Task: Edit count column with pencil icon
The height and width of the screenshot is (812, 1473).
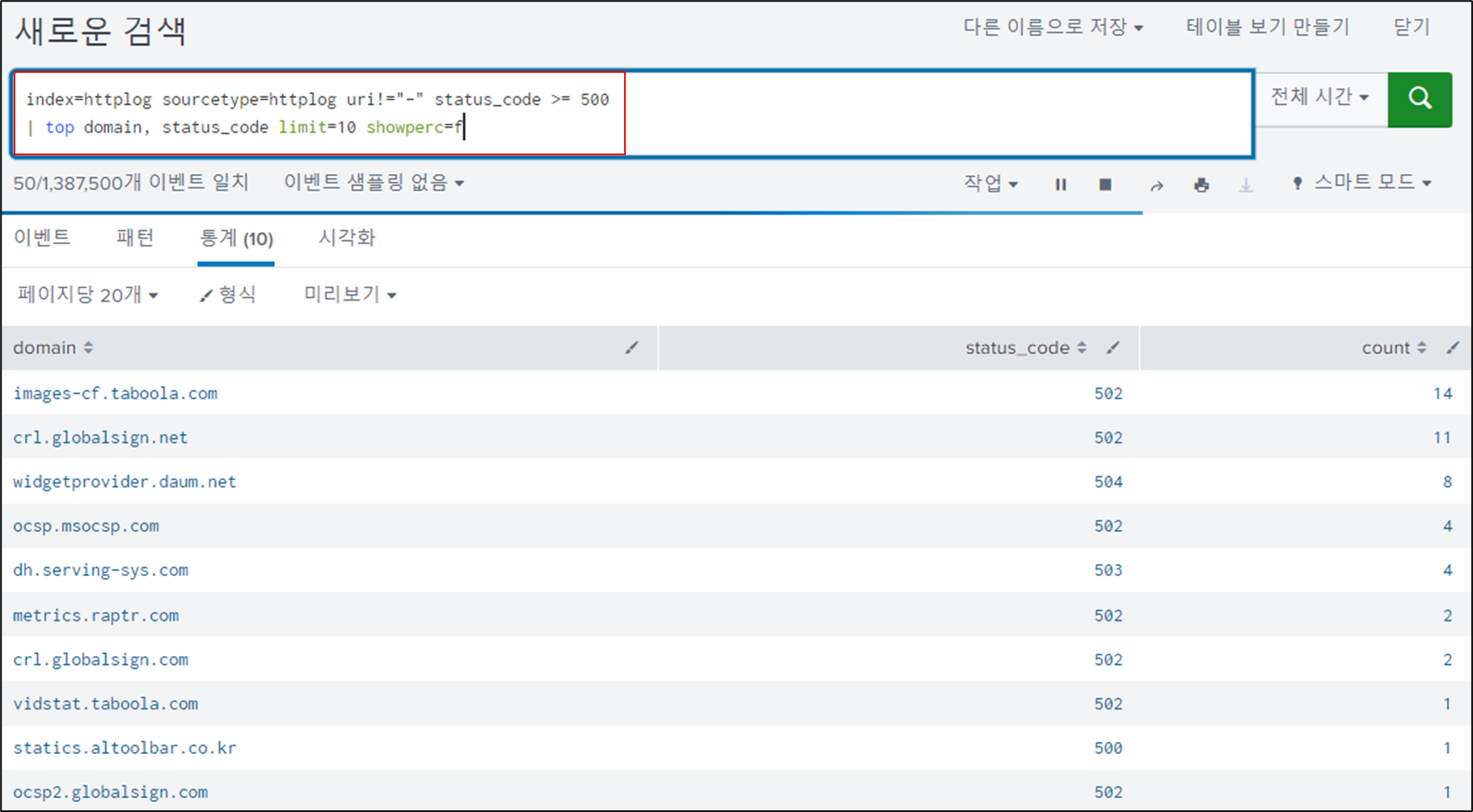Action: [1453, 347]
